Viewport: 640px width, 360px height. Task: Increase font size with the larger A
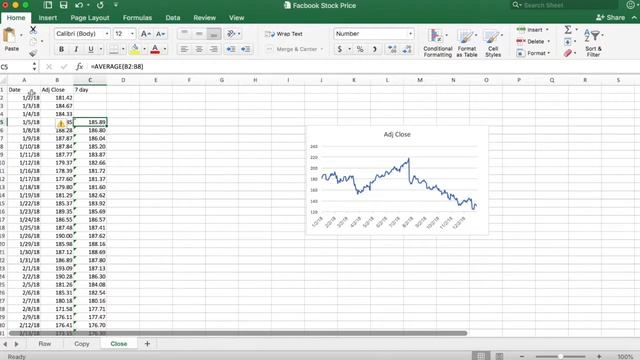145,34
